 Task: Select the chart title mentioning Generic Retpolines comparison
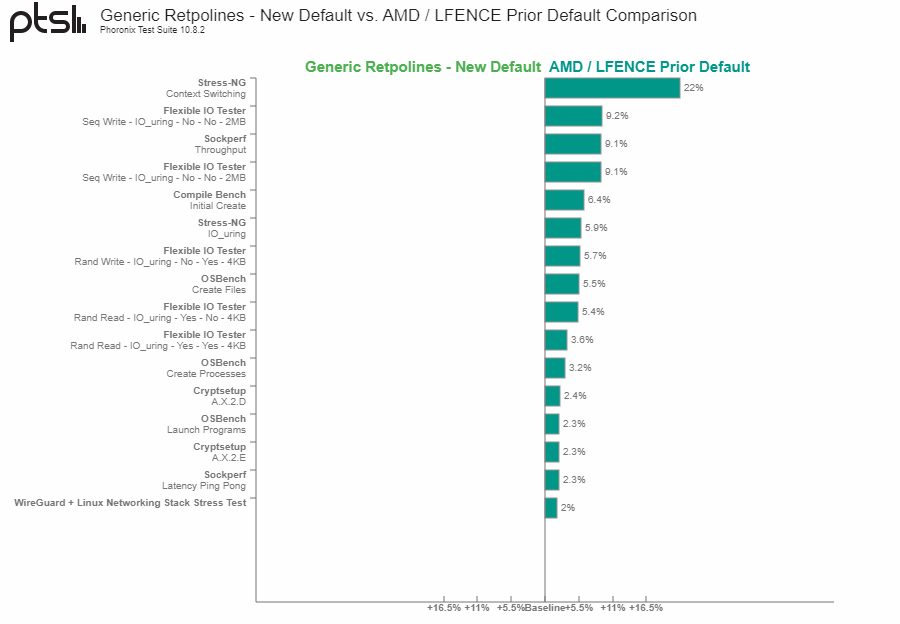(398, 15)
